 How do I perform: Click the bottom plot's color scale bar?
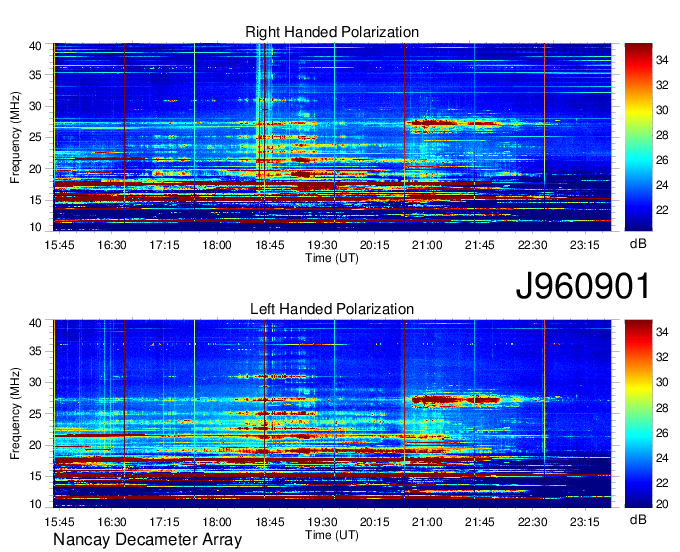click(638, 414)
